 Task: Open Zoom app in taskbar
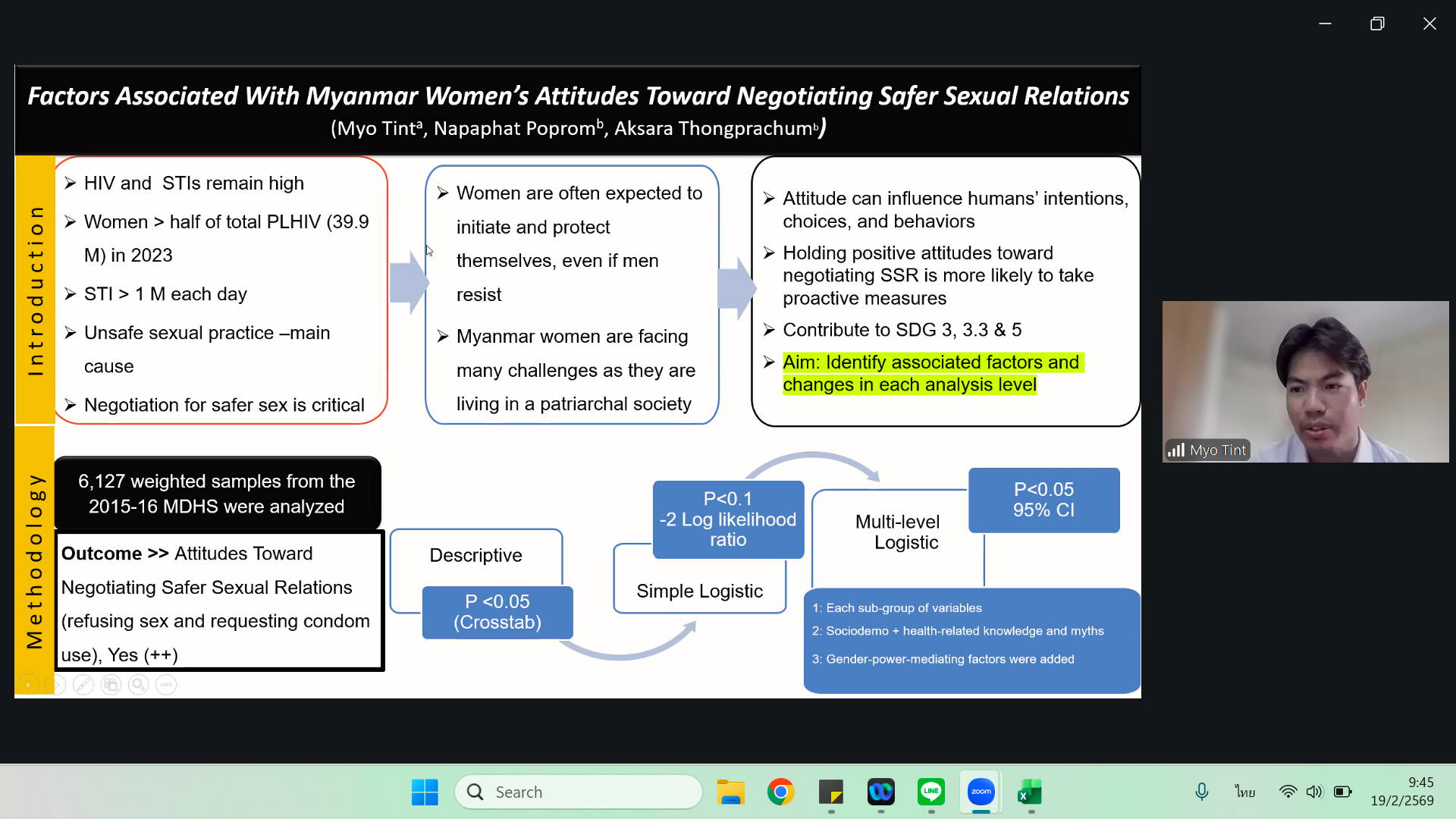[981, 792]
